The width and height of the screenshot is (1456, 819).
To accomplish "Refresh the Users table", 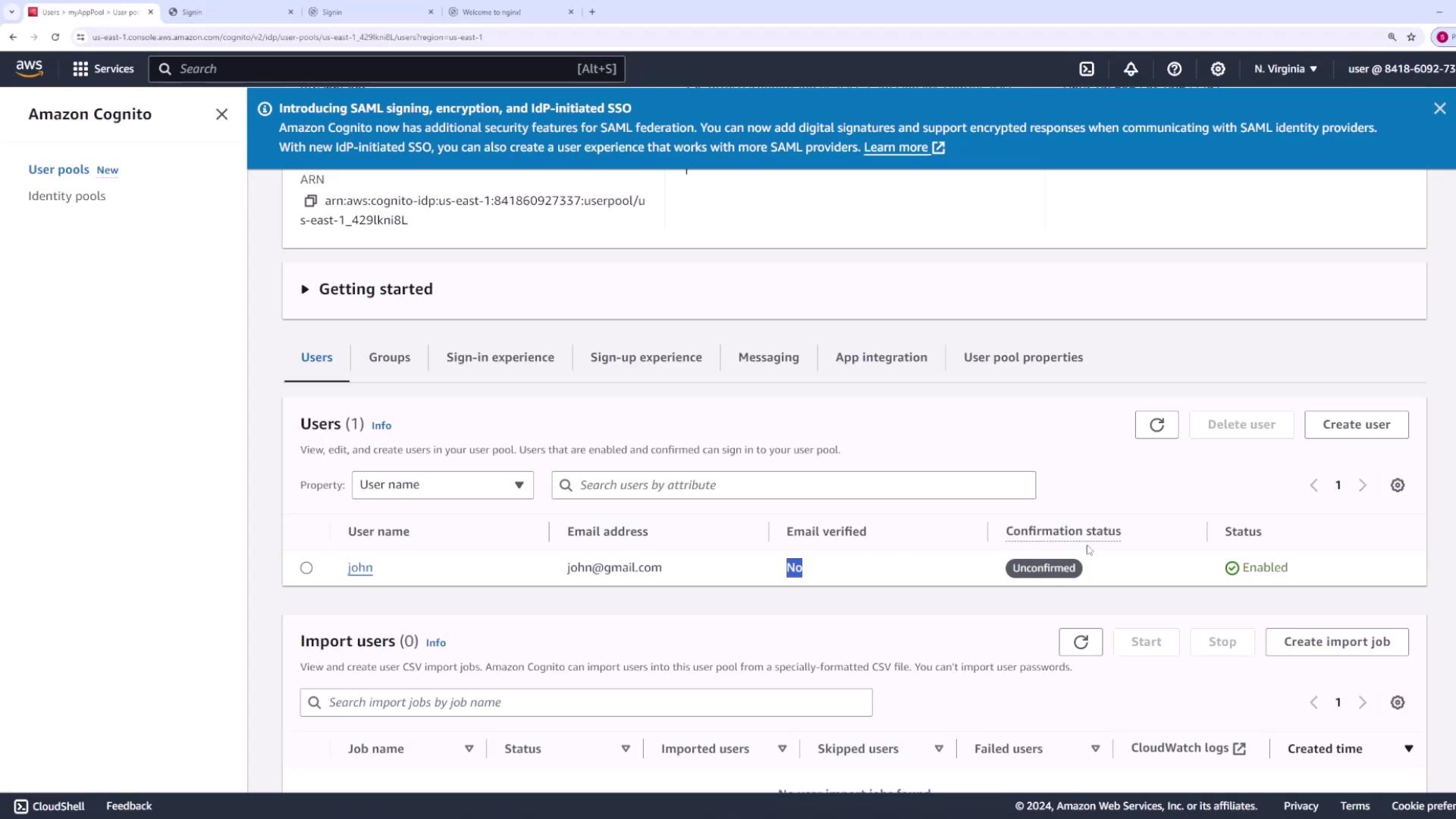I will [1156, 425].
